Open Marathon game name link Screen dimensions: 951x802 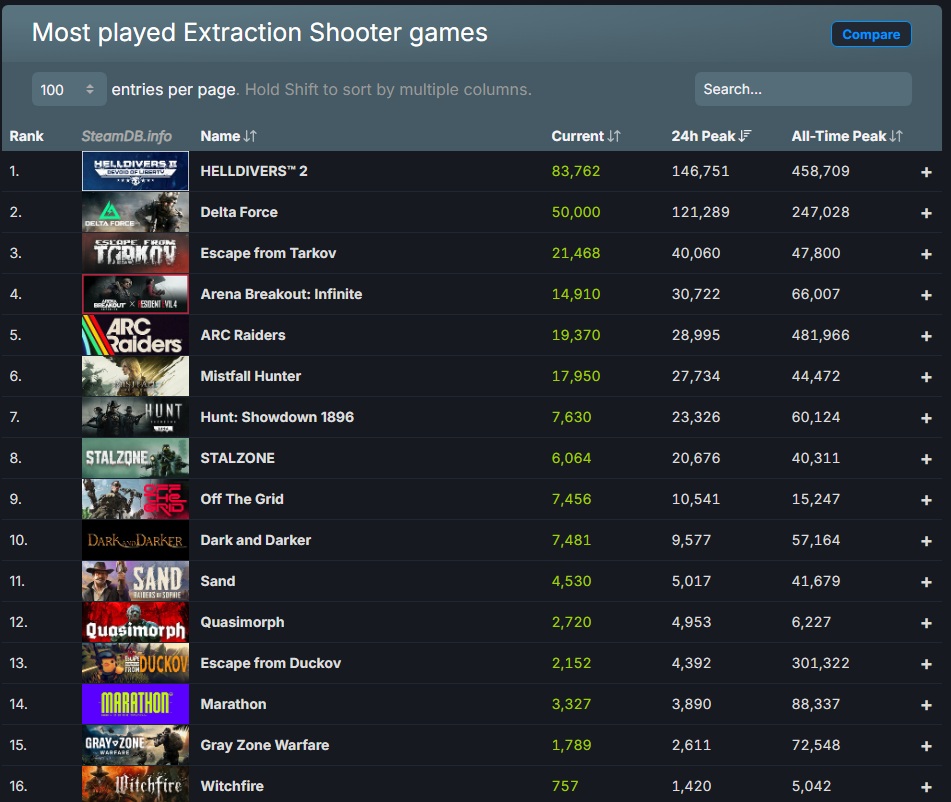(x=234, y=704)
